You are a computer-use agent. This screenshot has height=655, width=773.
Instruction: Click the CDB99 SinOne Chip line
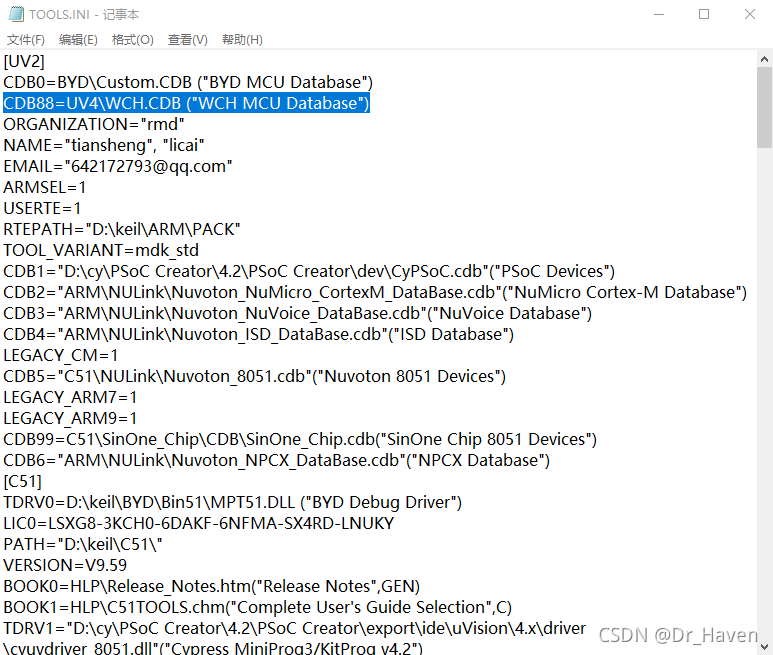click(300, 439)
